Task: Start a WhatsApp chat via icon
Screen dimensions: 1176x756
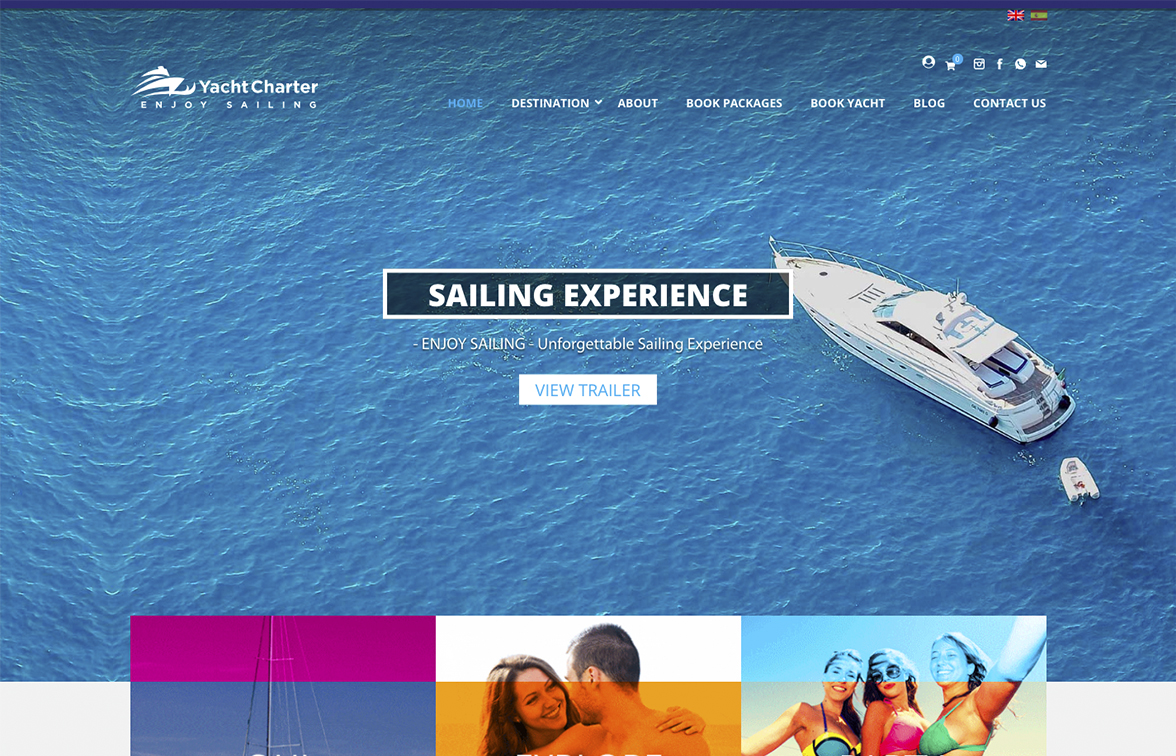Action: pos(1020,64)
